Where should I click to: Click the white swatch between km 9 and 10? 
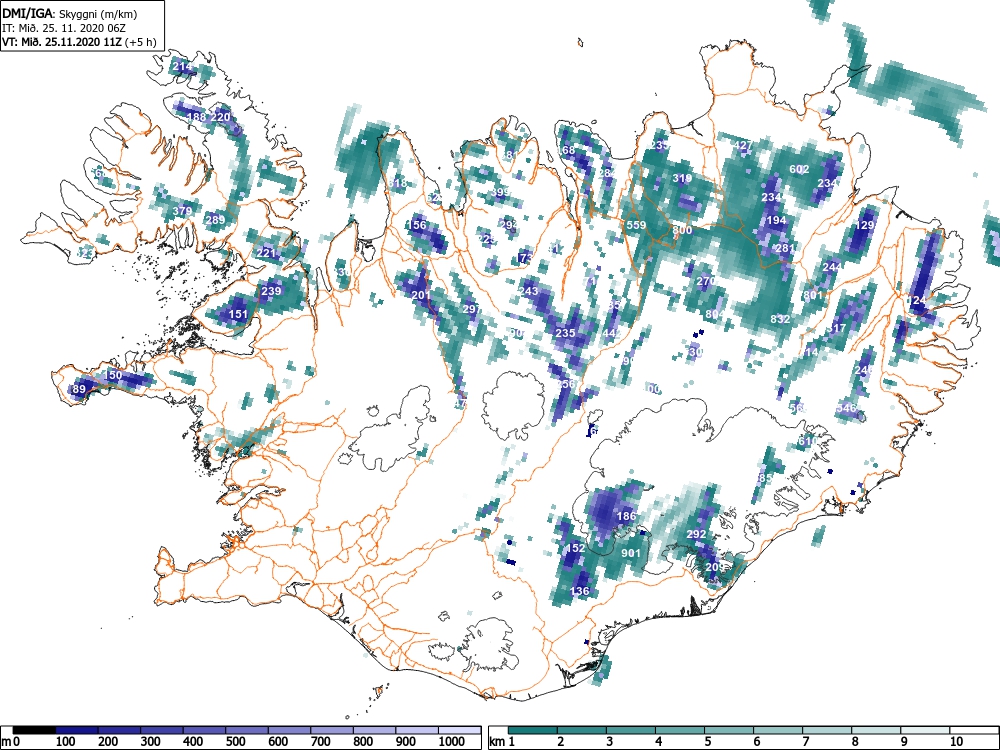925,730
